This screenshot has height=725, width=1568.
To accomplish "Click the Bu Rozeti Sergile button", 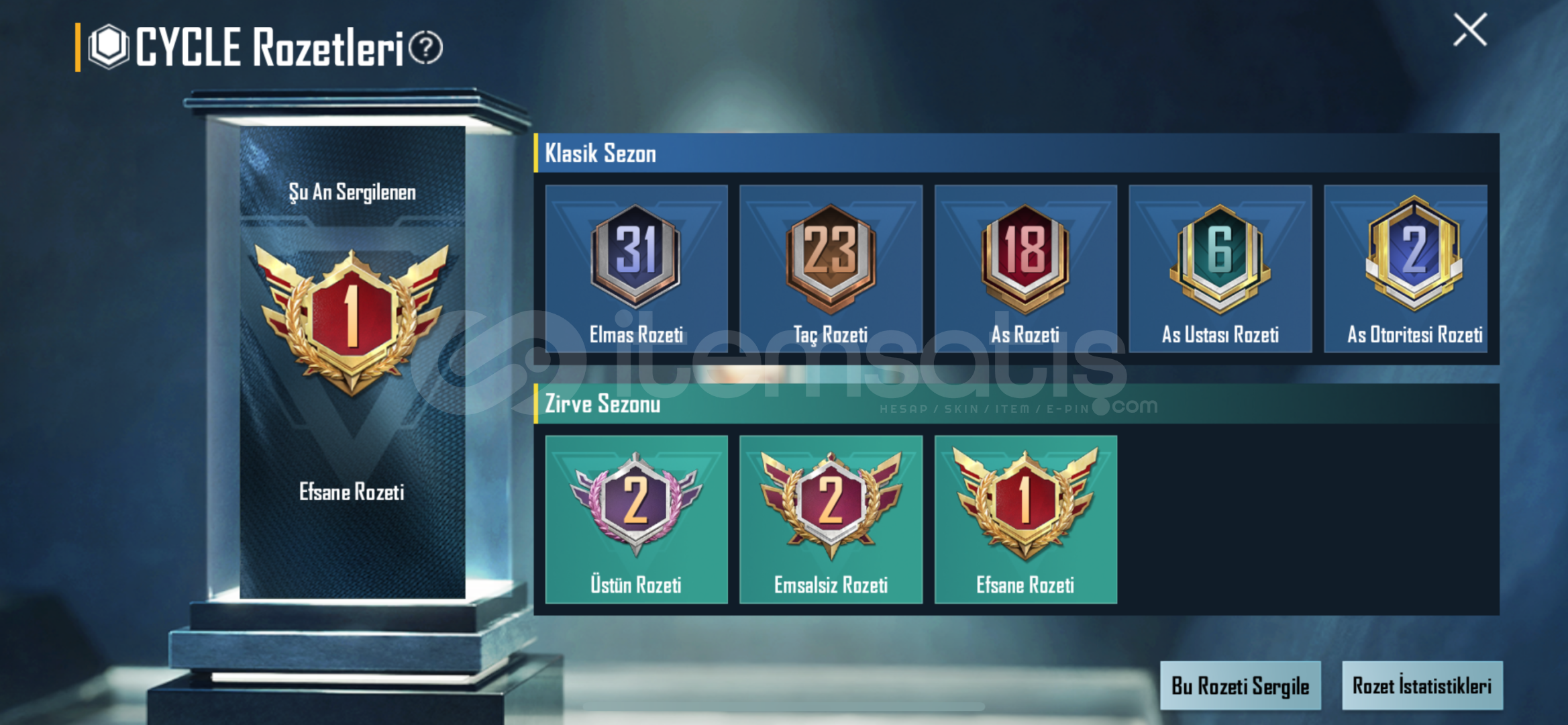I will pos(1241,685).
